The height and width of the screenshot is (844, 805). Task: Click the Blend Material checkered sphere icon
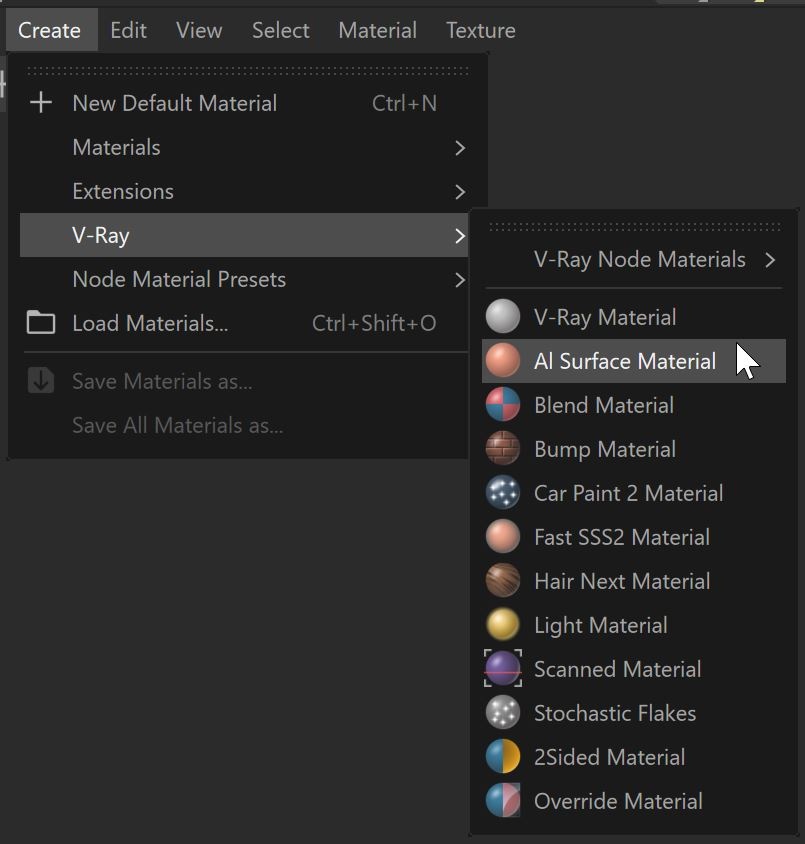503,404
